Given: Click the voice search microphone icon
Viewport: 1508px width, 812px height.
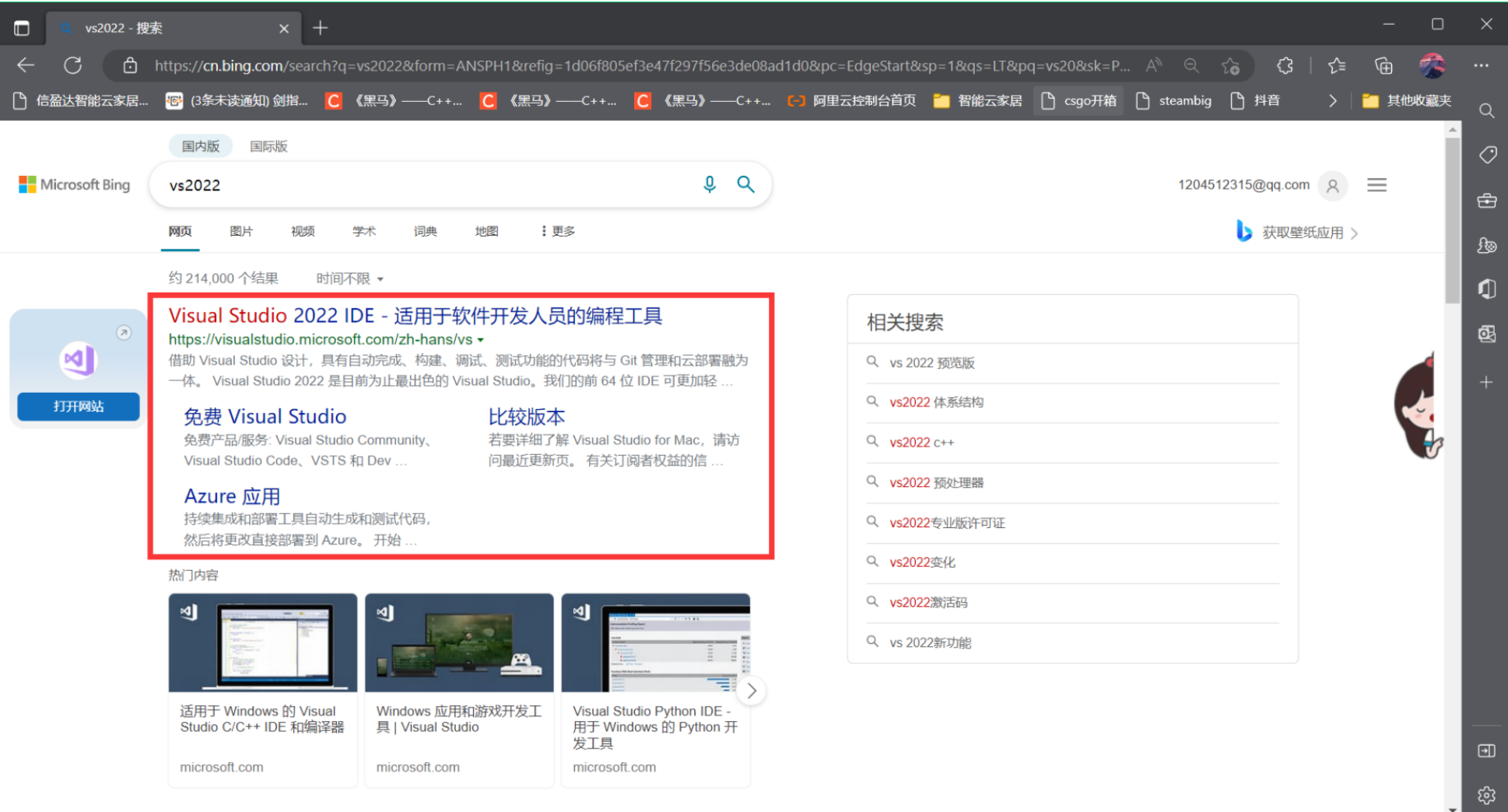Looking at the screenshot, I should (x=710, y=184).
